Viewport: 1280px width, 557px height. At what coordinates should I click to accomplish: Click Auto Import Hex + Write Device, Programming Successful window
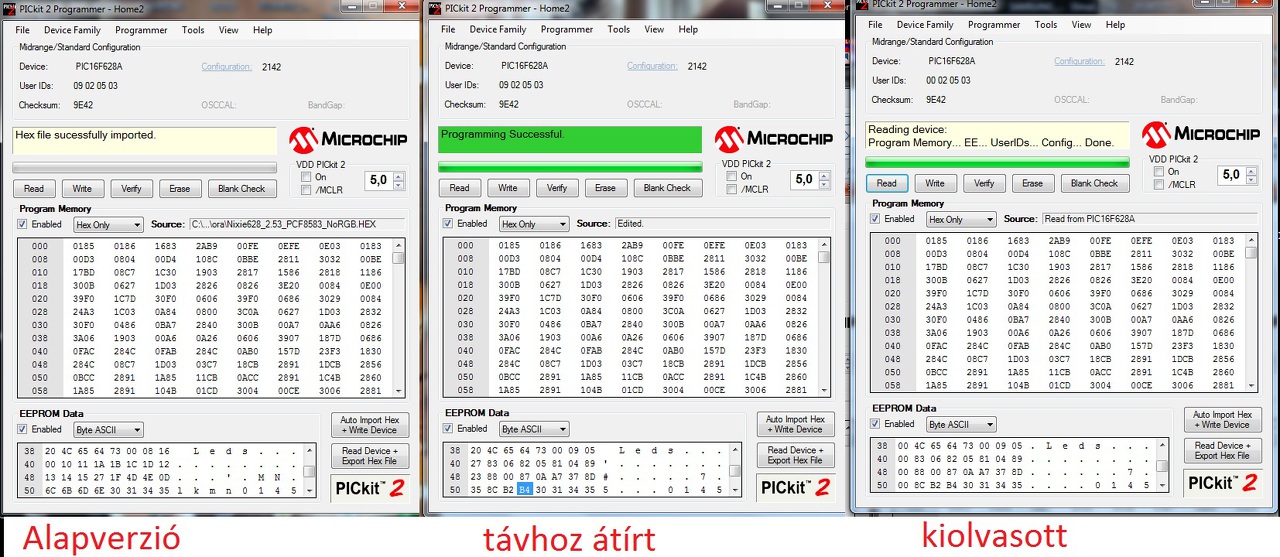tap(796, 424)
